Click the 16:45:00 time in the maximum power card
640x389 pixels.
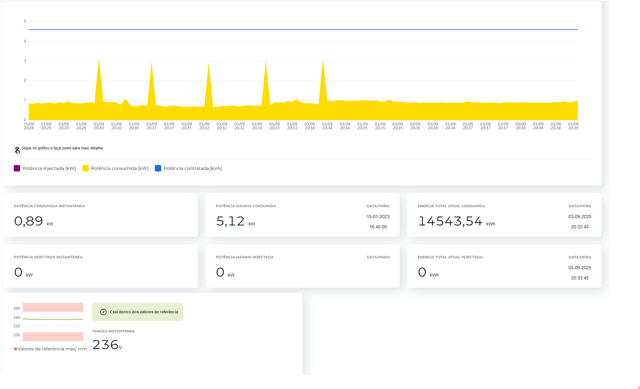pyautogui.click(x=378, y=227)
